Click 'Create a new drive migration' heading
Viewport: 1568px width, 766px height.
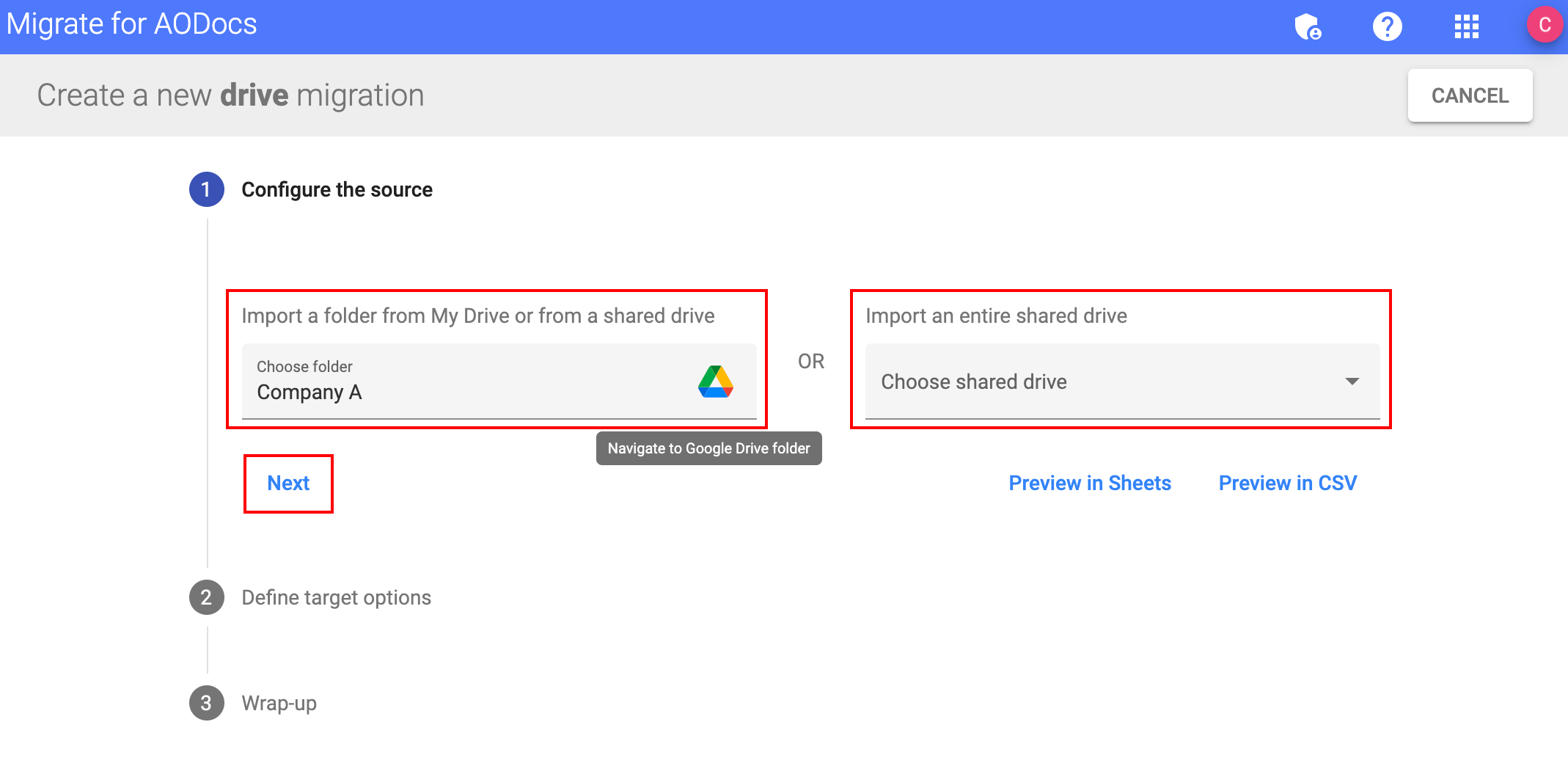(x=230, y=95)
